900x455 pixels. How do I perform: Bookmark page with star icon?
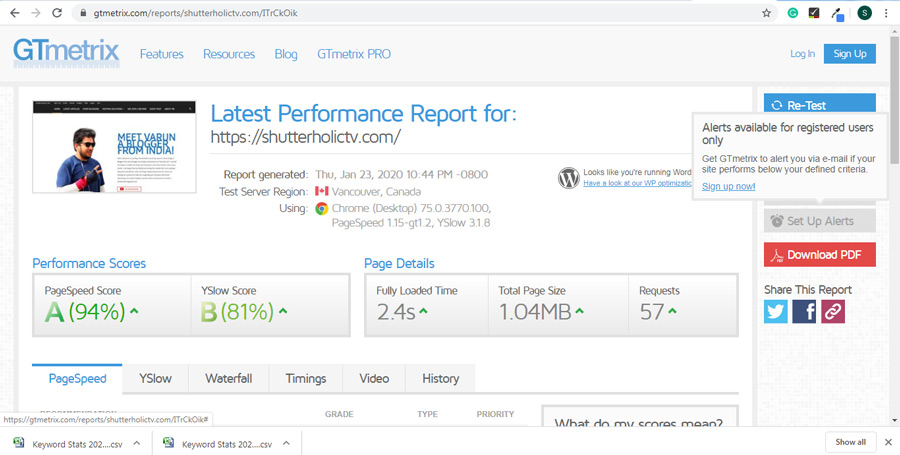click(766, 13)
